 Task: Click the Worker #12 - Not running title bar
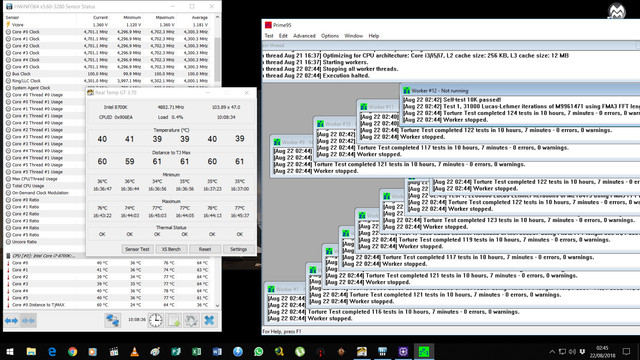(520, 91)
